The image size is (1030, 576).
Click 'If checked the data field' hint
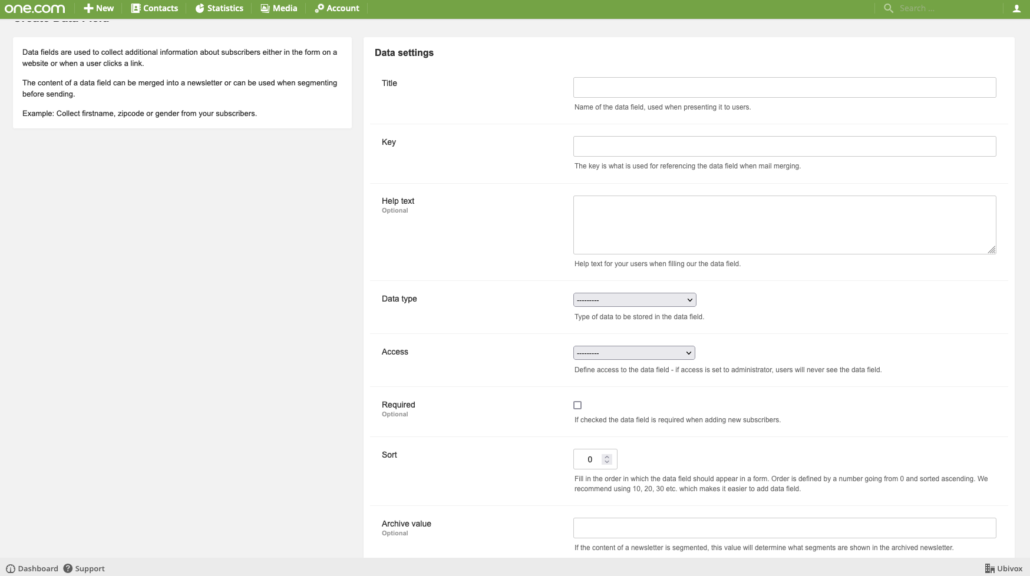pos(677,420)
